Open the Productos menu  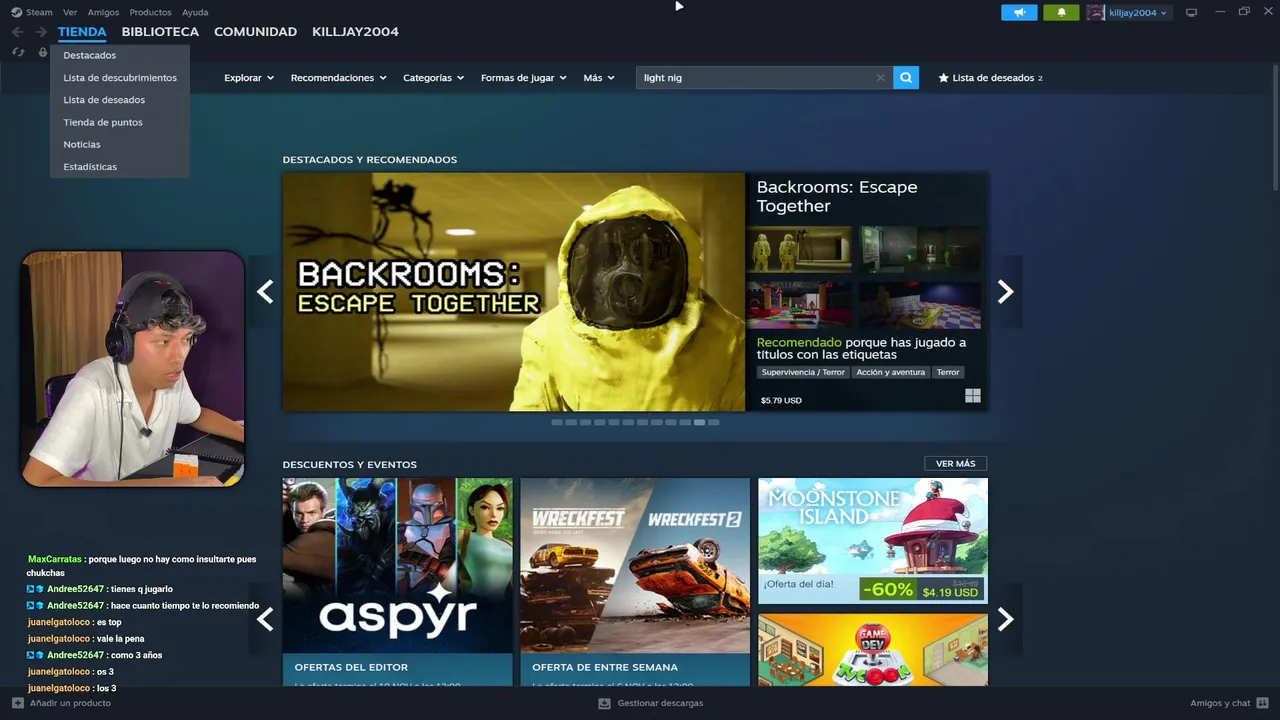tap(150, 12)
